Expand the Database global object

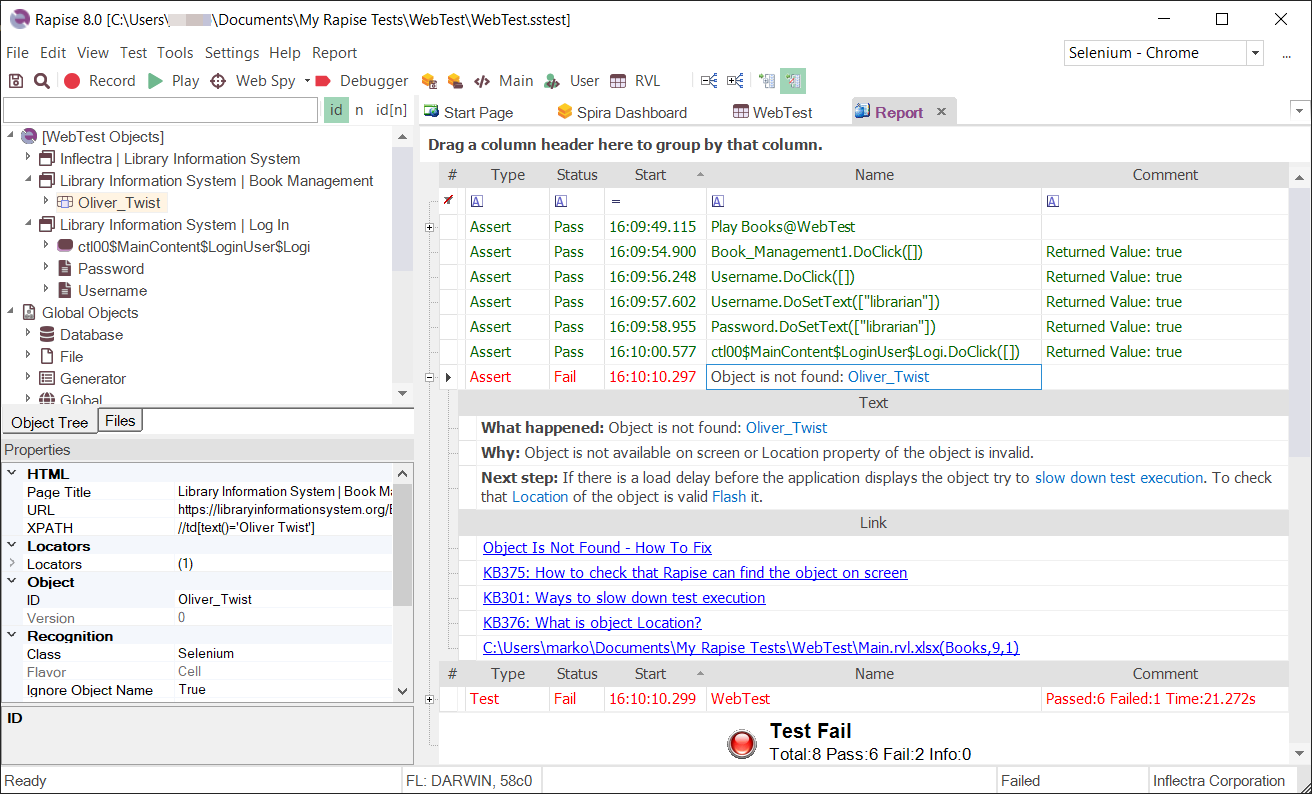[28, 334]
